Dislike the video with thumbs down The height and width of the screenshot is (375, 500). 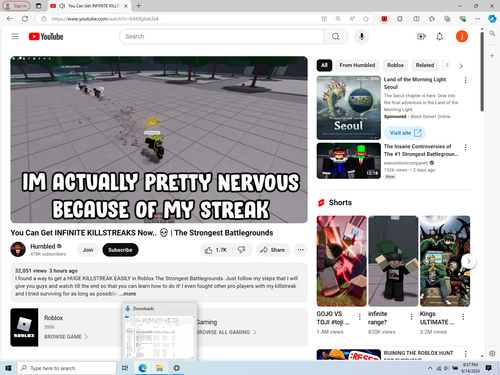point(242,250)
